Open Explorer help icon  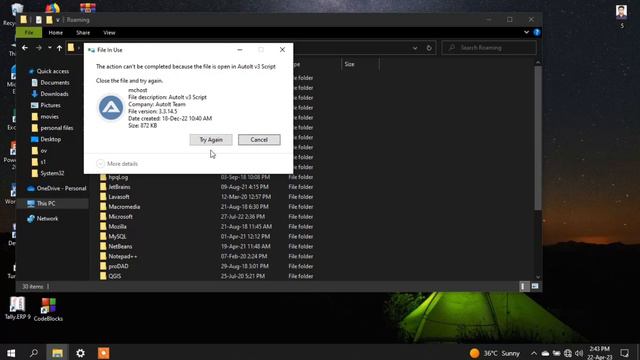537,32
